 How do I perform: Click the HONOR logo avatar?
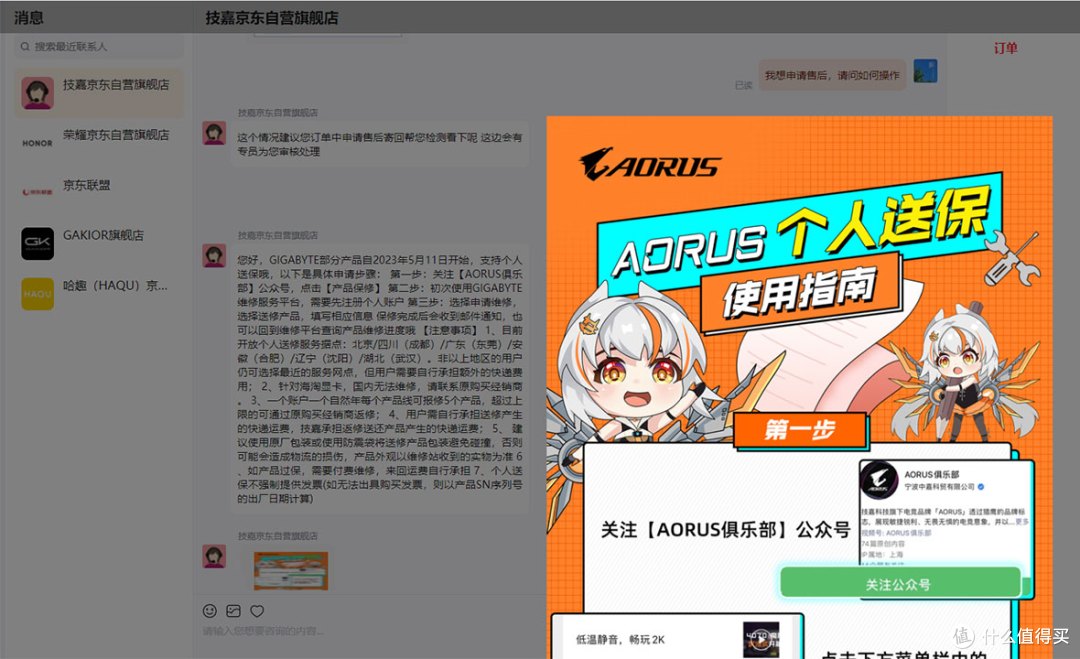pos(37,143)
